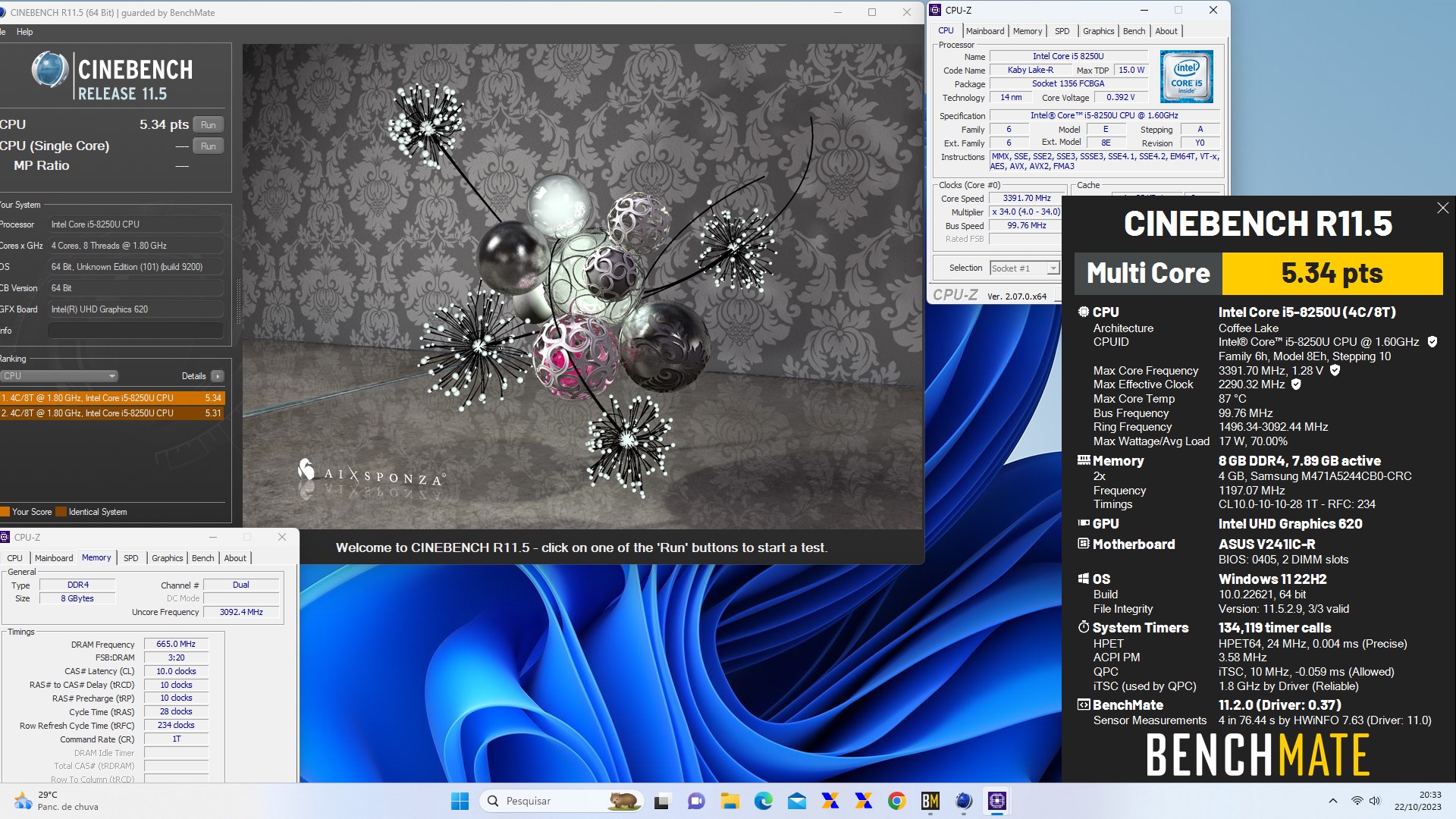Open the Help menu in Cinebench
This screenshot has width=1456, height=819.
[24, 32]
